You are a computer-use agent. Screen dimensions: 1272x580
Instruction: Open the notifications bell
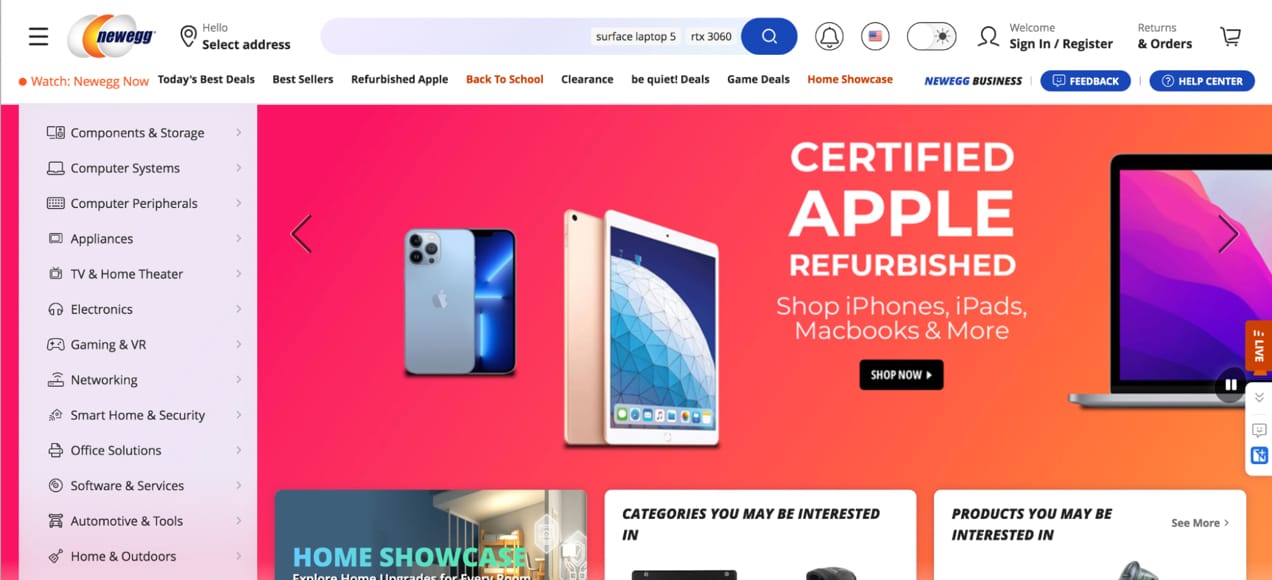tap(829, 37)
